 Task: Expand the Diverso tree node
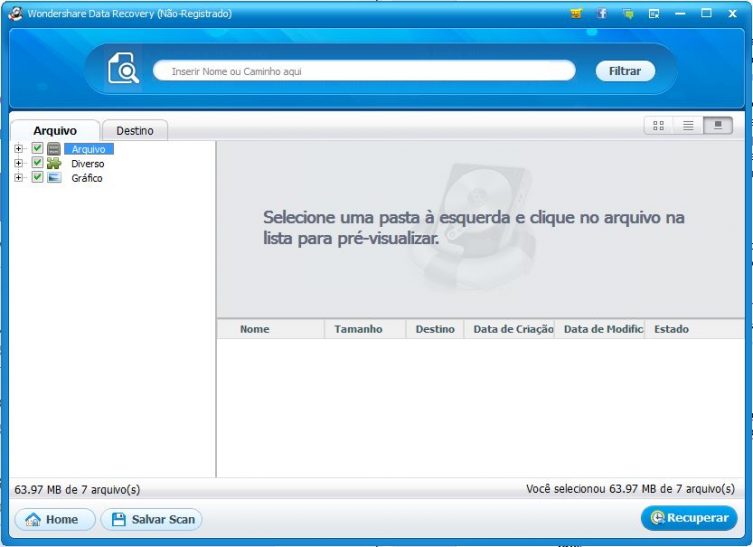click(x=18, y=163)
